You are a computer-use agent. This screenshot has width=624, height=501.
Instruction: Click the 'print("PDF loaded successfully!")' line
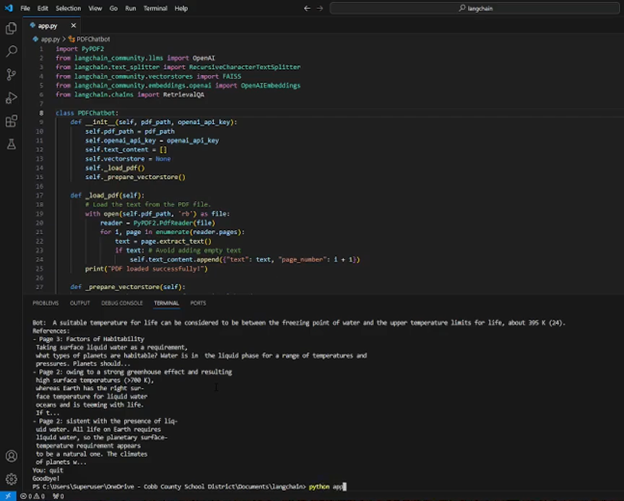146,269
